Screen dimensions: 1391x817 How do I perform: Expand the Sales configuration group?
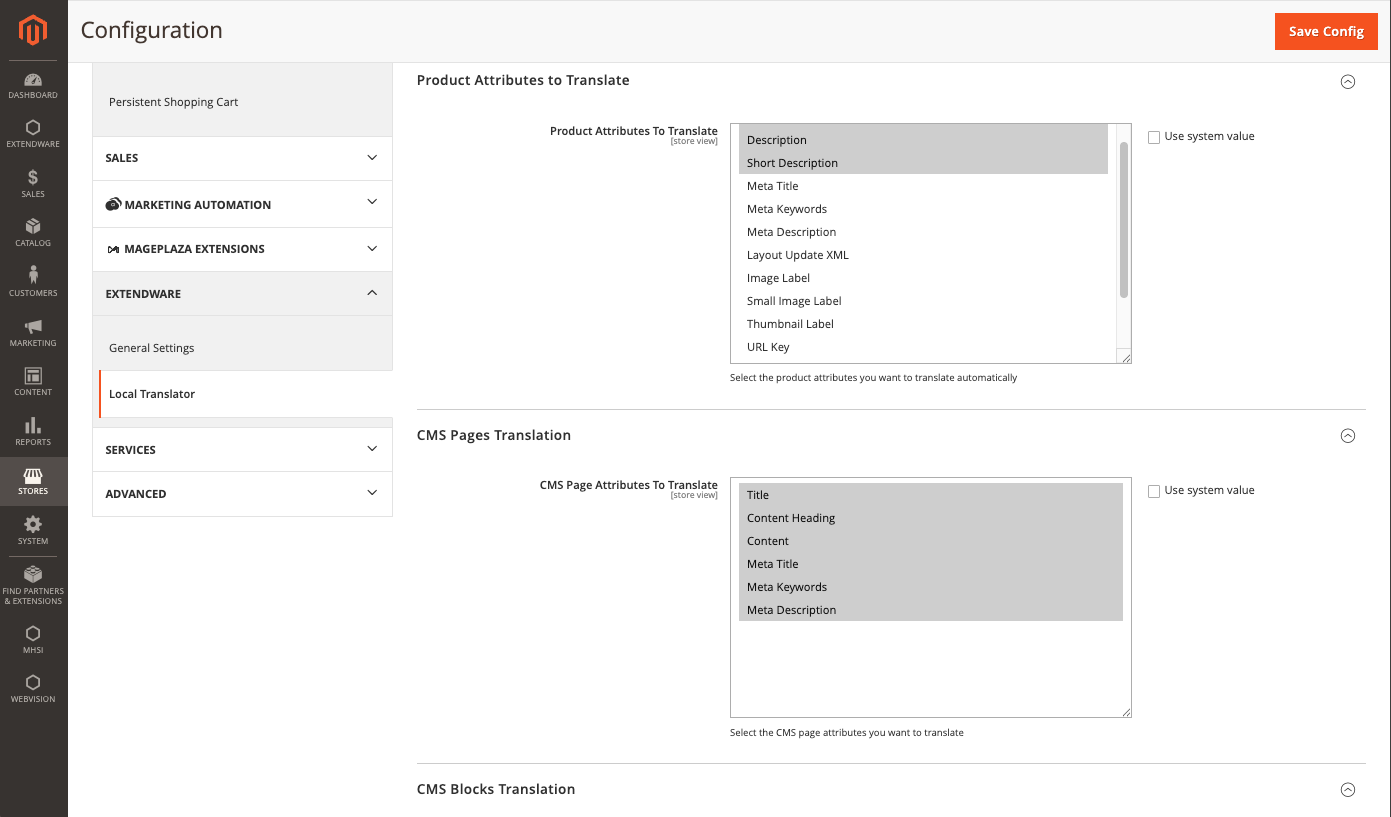click(242, 158)
